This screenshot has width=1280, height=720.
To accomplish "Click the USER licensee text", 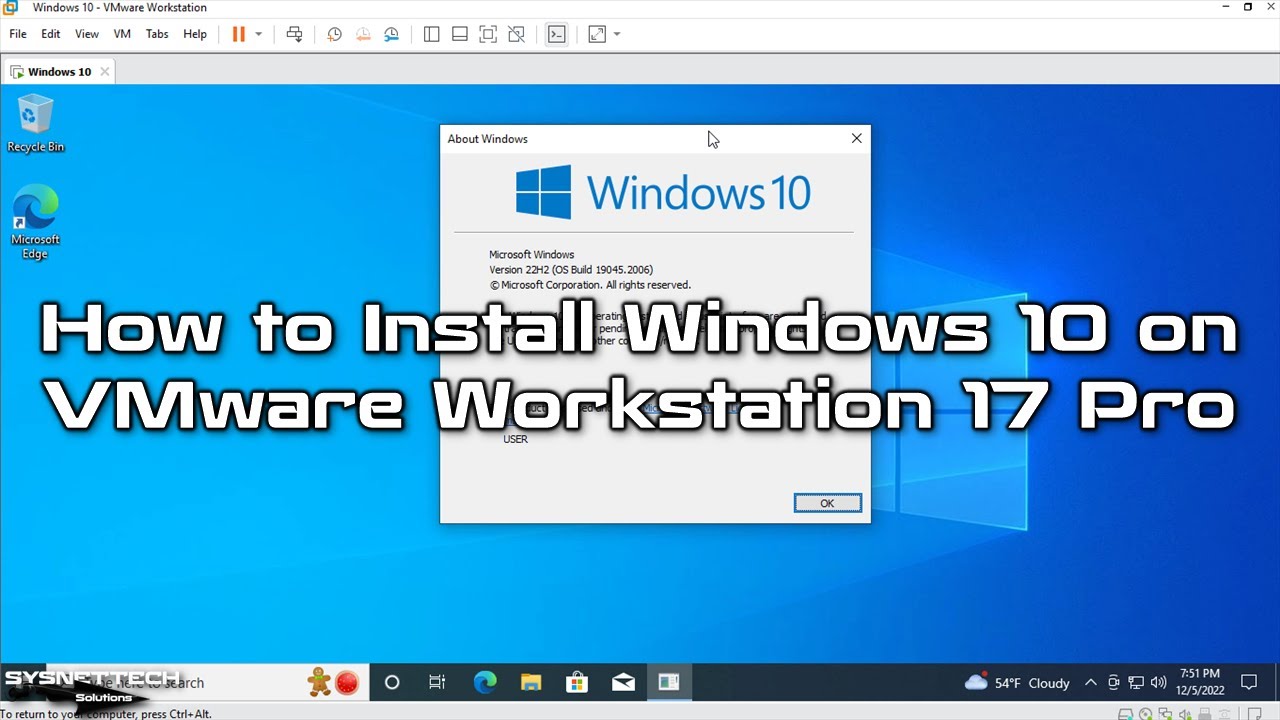I will [515, 439].
